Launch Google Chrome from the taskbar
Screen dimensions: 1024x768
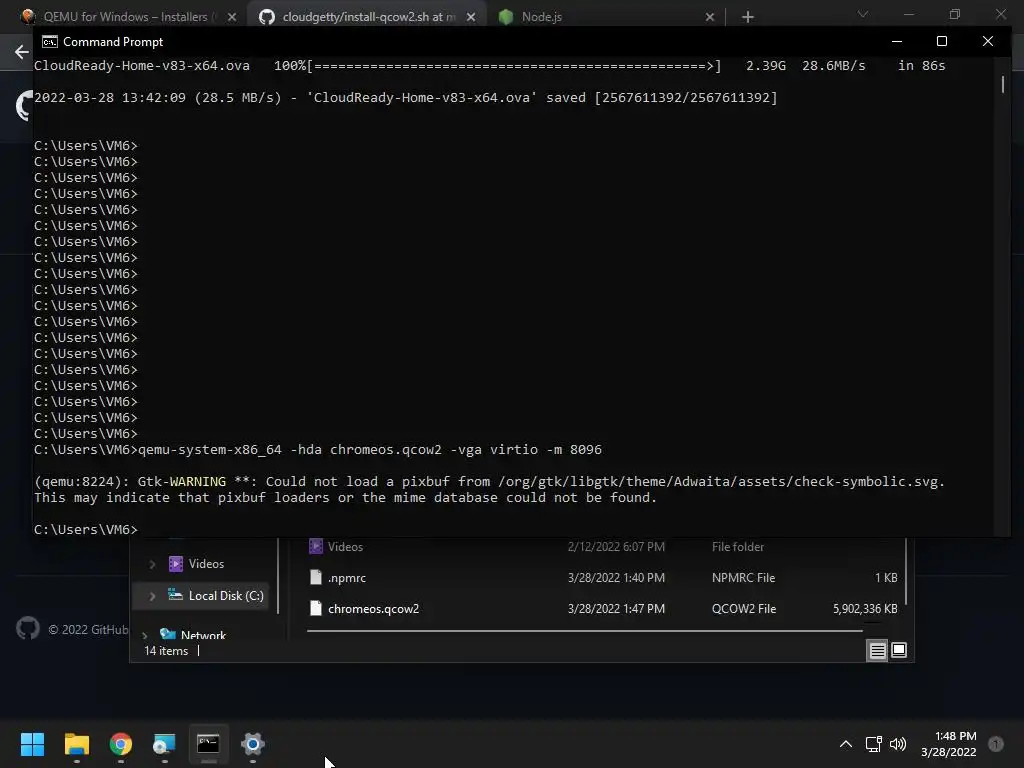point(120,744)
